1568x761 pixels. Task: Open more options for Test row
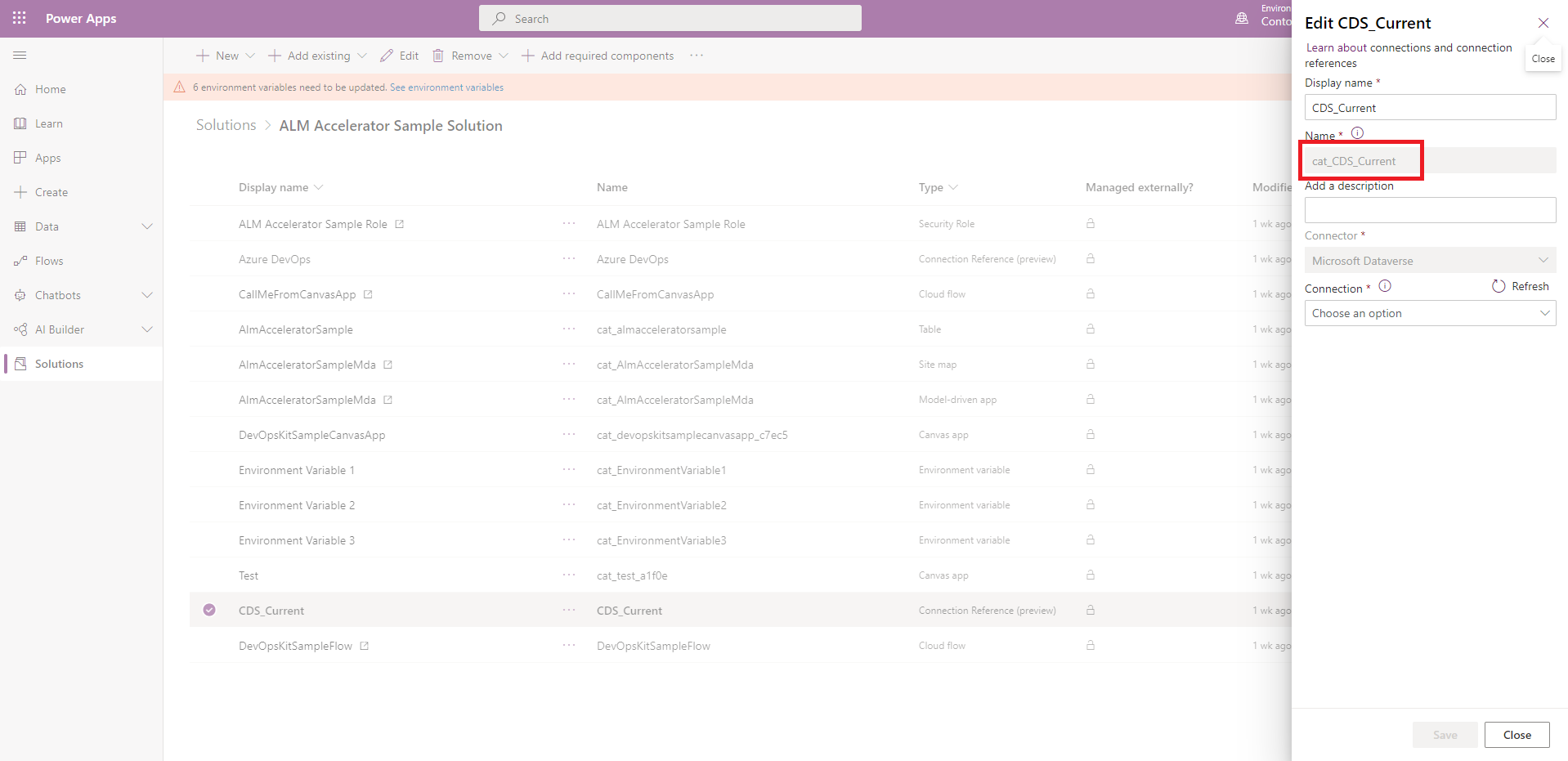[x=569, y=575]
